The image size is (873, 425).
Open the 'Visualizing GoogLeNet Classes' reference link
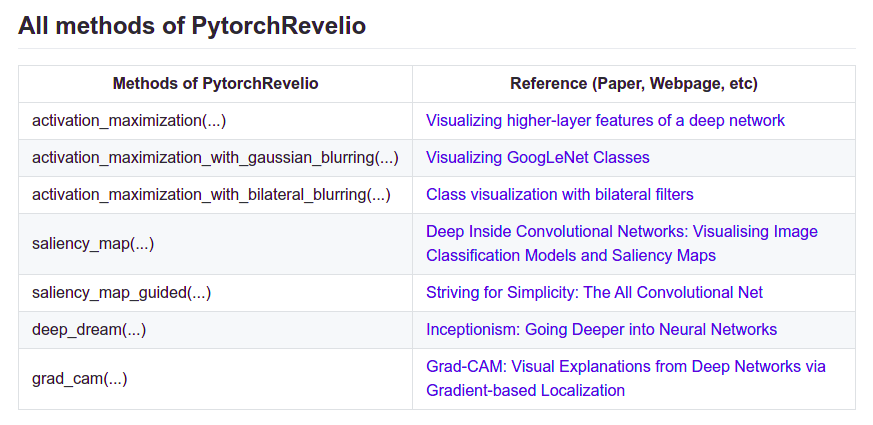pyautogui.click(x=537, y=157)
